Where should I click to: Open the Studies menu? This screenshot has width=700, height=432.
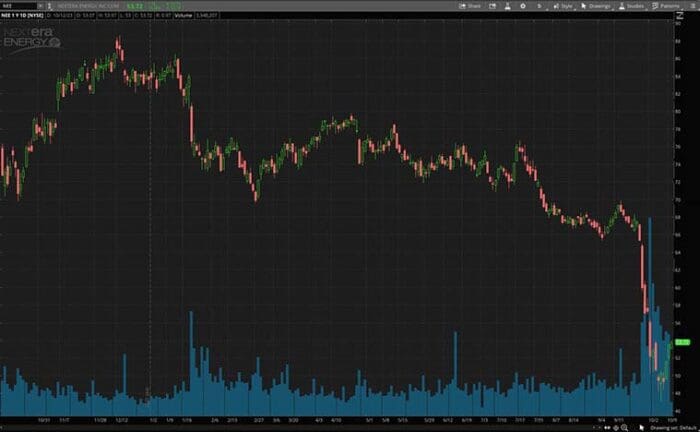point(631,6)
